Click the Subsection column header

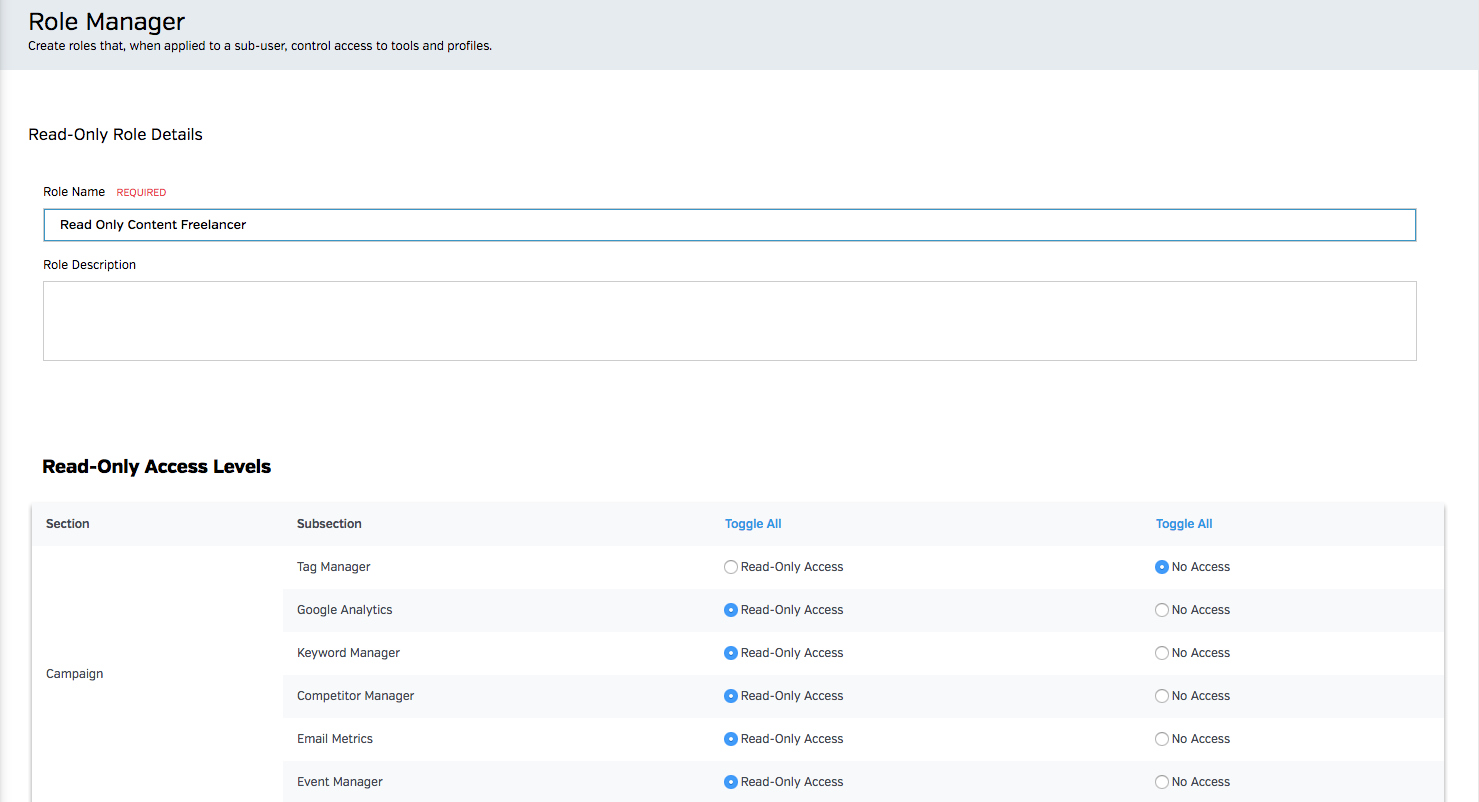tap(329, 524)
